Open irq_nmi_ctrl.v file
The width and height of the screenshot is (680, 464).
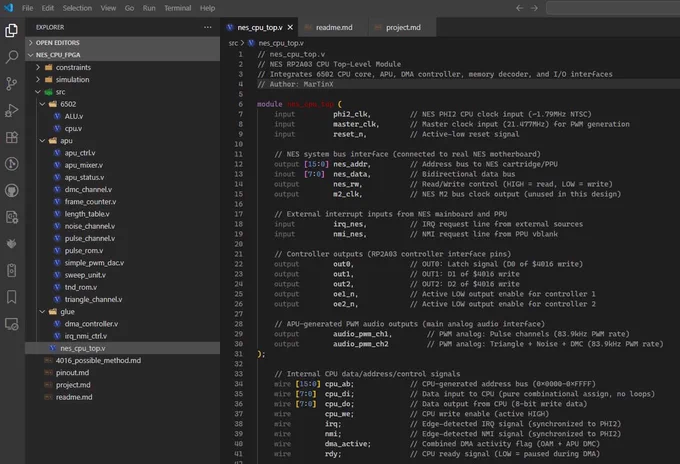pos(122,336)
